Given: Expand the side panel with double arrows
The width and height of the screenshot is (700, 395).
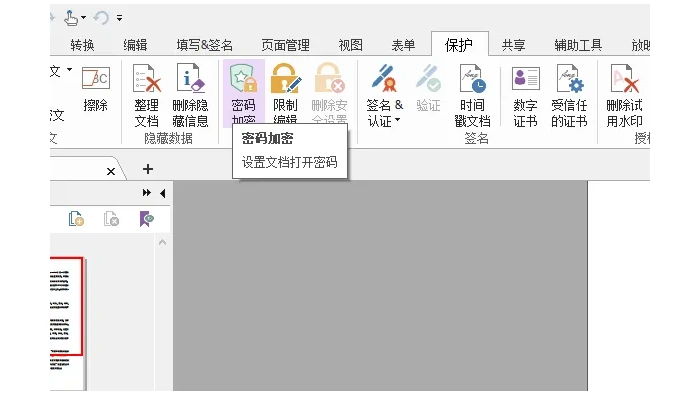Looking at the screenshot, I should pos(146,193).
